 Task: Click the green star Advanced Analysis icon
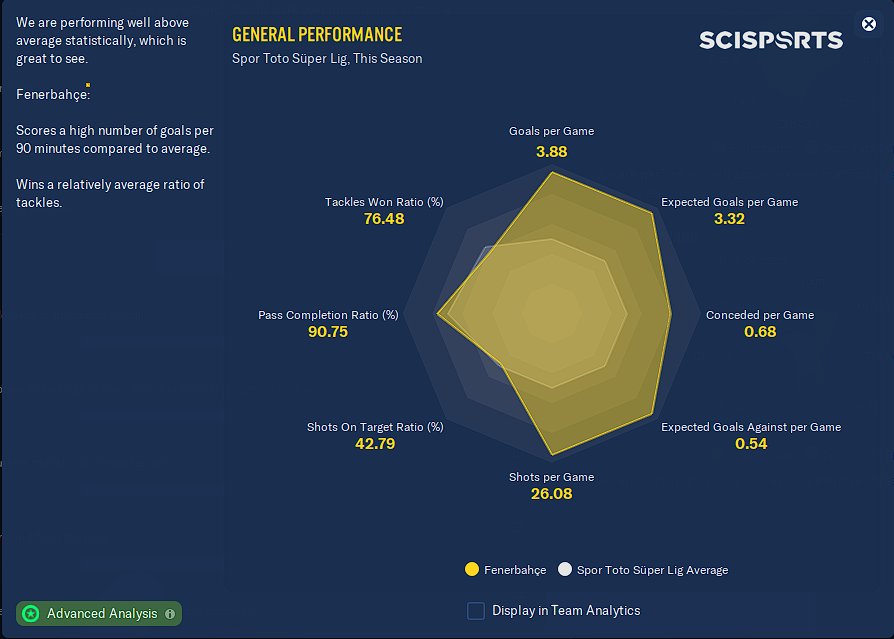31,613
